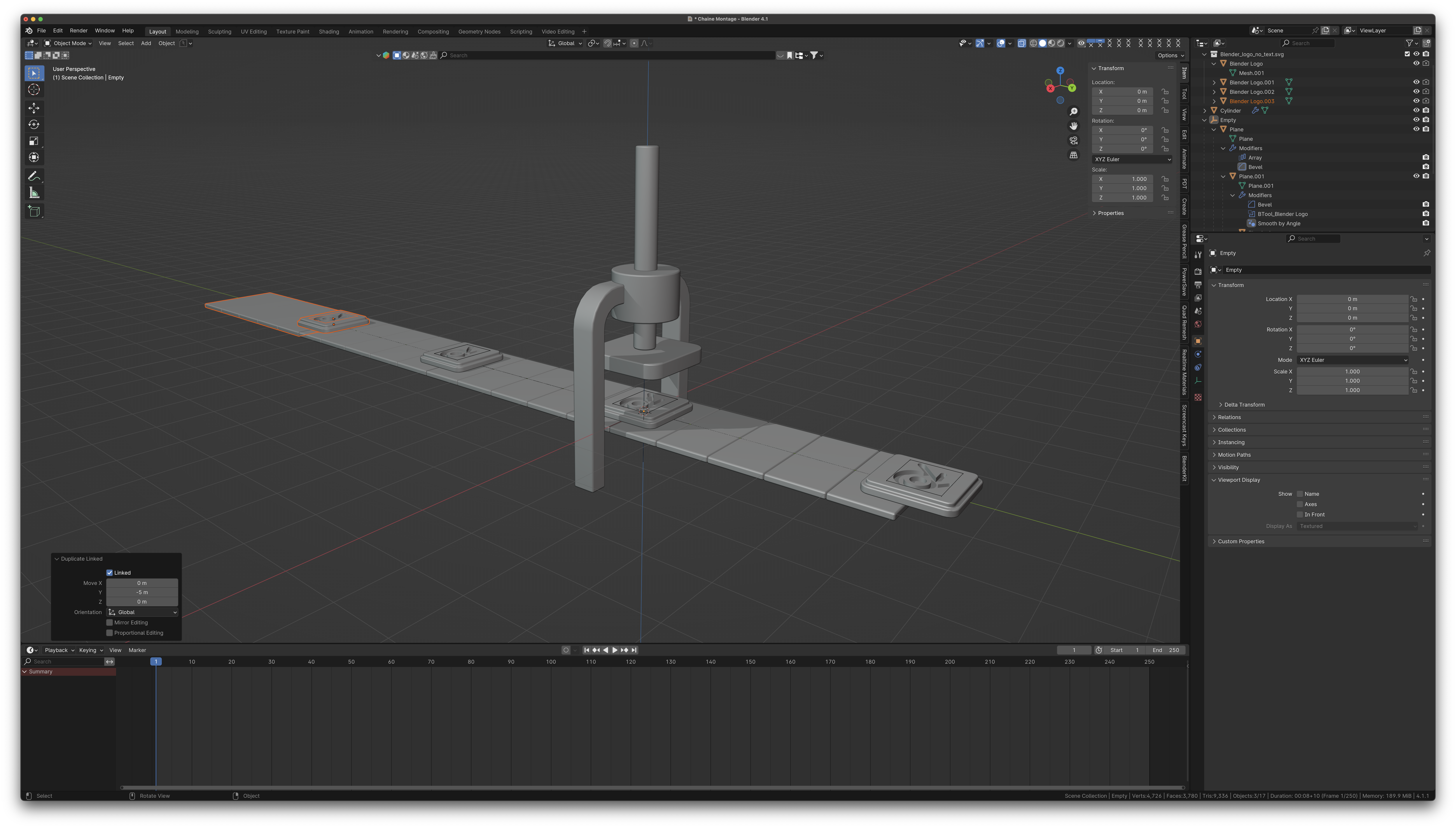Click the Add menu in viewport header
Screen dimensions: 1456x828
[x=146, y=43]
